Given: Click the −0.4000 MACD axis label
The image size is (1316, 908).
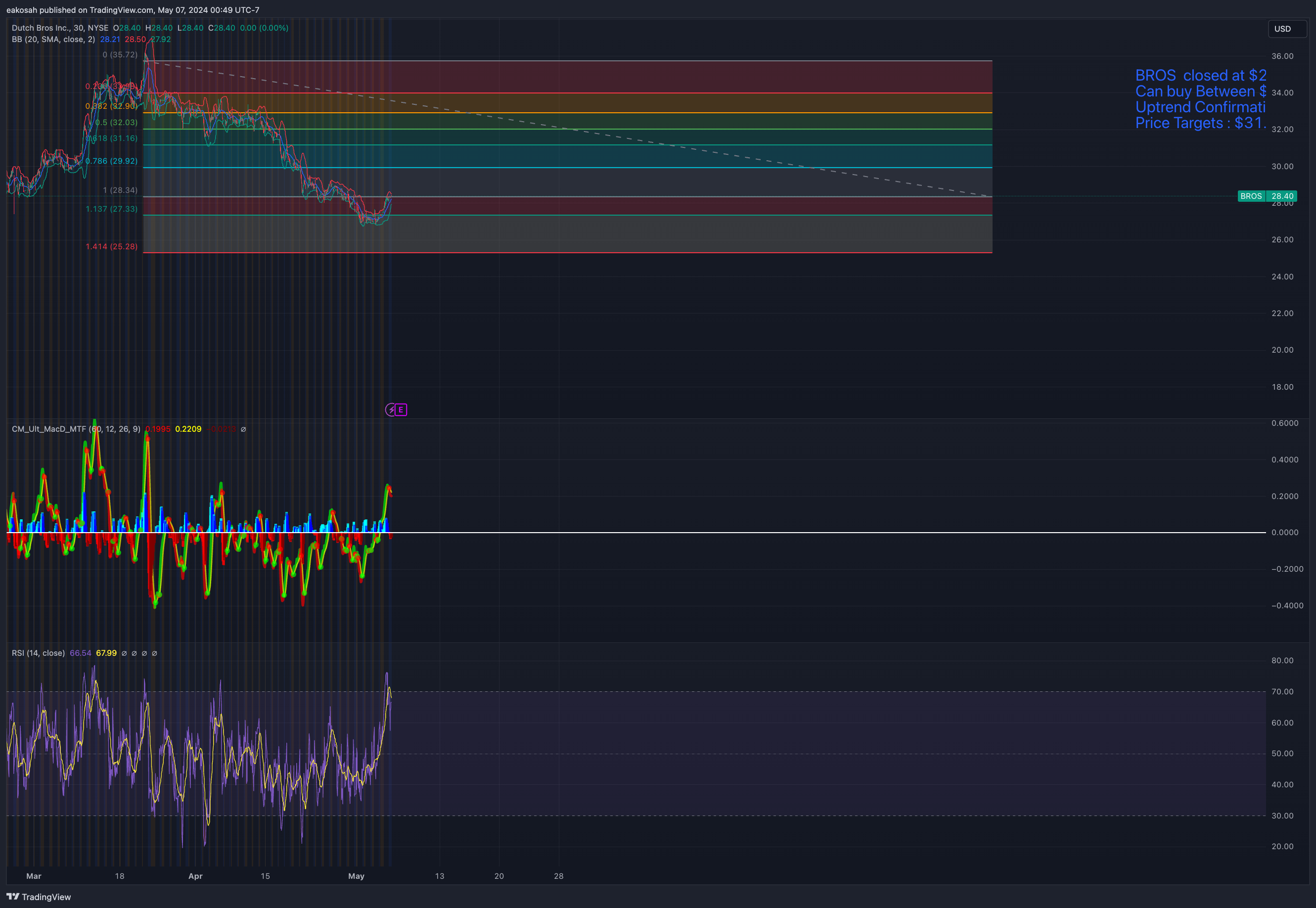Looking at the screenshot, I should (x=1287, y=605).
